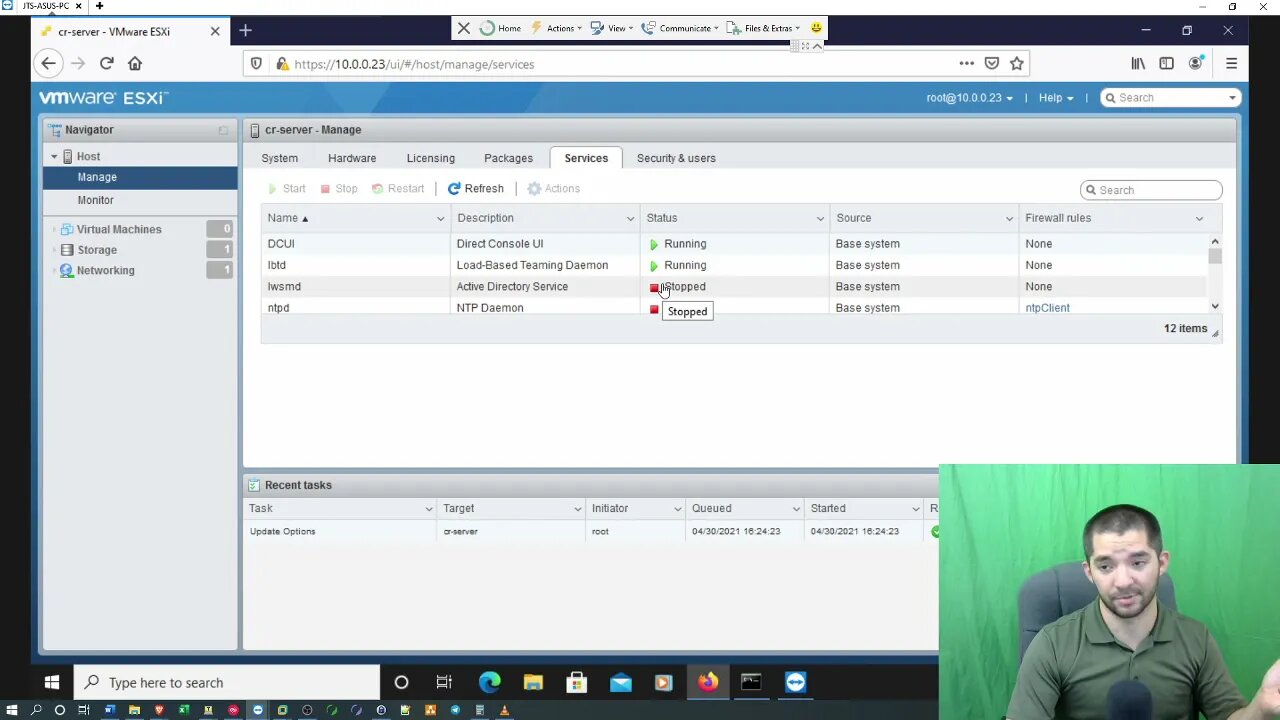Open Name column dropdown arrow

pos(440,218)
